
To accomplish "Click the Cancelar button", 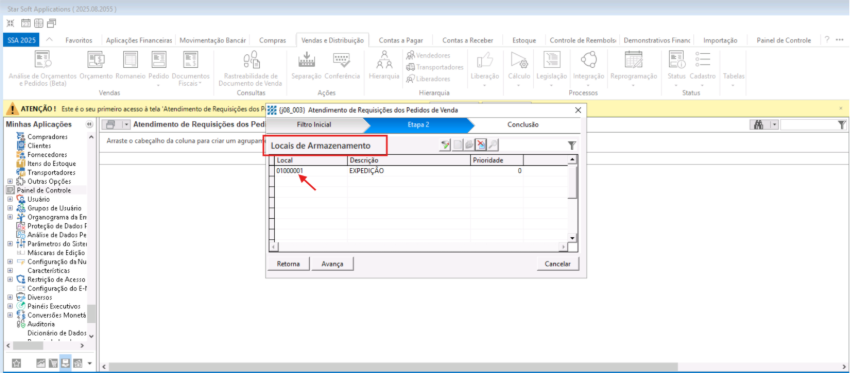I will [x=557, y=263].
